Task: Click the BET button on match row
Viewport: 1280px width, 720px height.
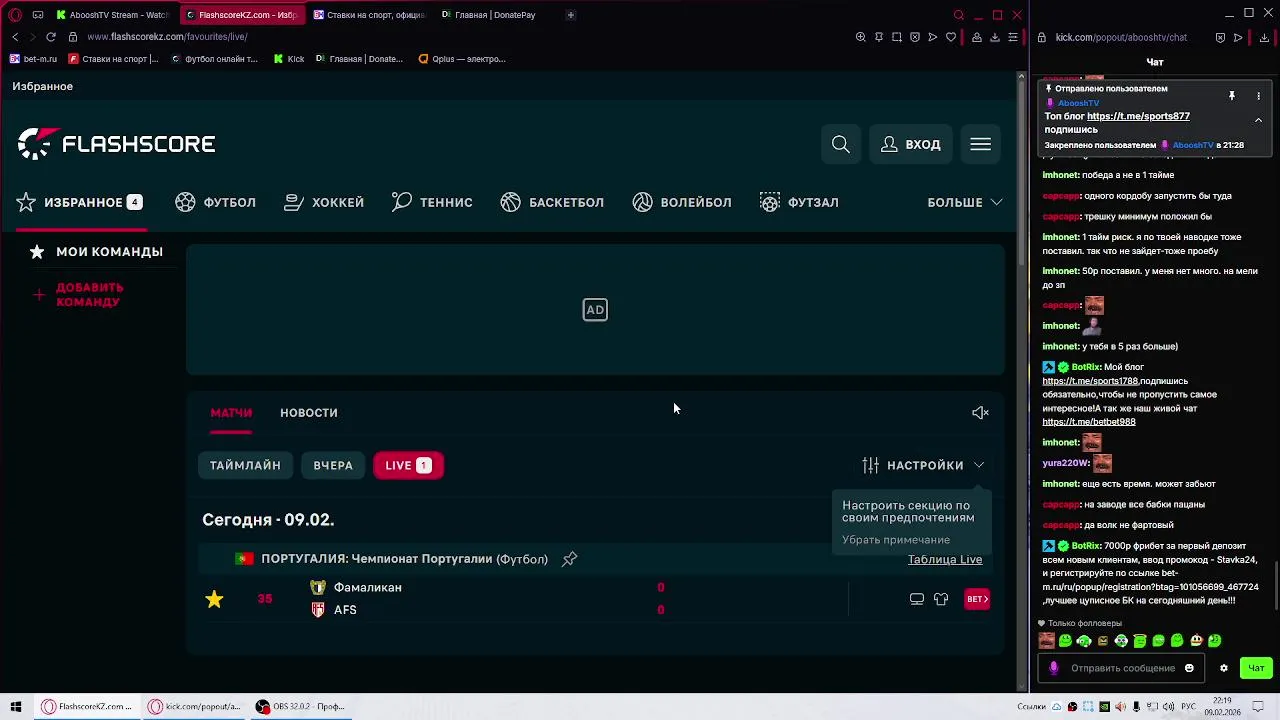Action: [977, 599]
